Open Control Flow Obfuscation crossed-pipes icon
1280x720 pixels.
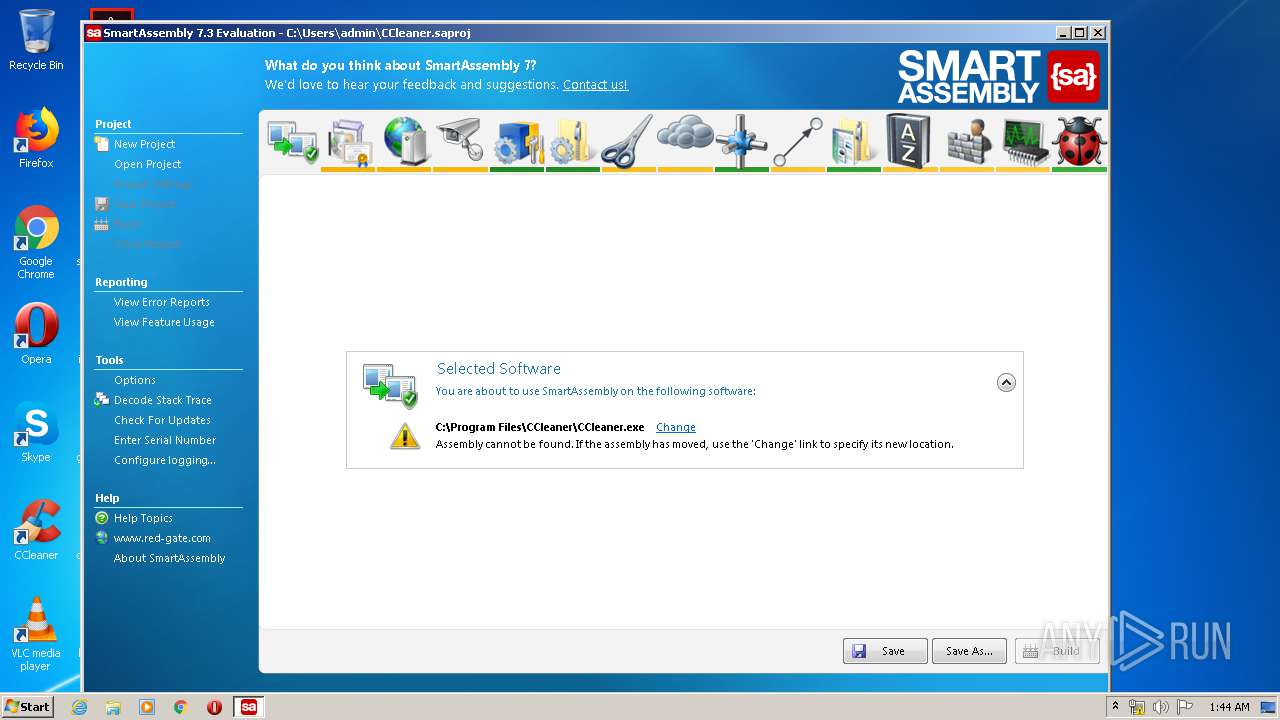741,141
